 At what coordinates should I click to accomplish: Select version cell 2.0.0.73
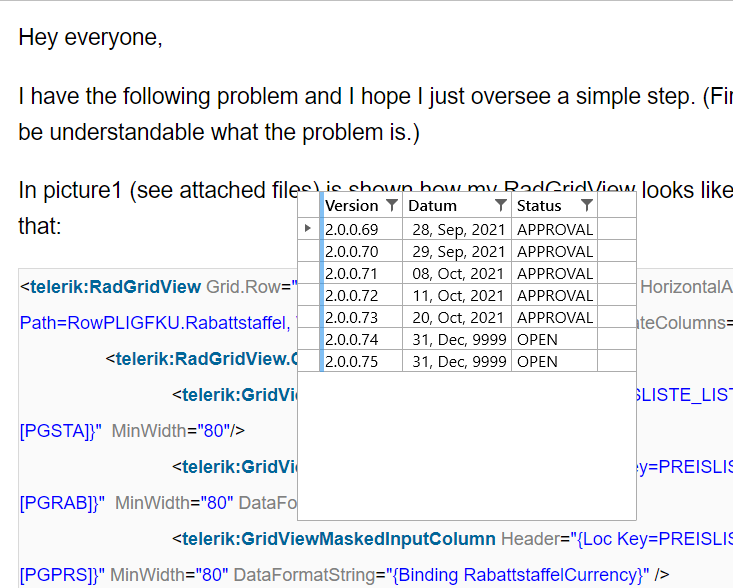[352, 317]
